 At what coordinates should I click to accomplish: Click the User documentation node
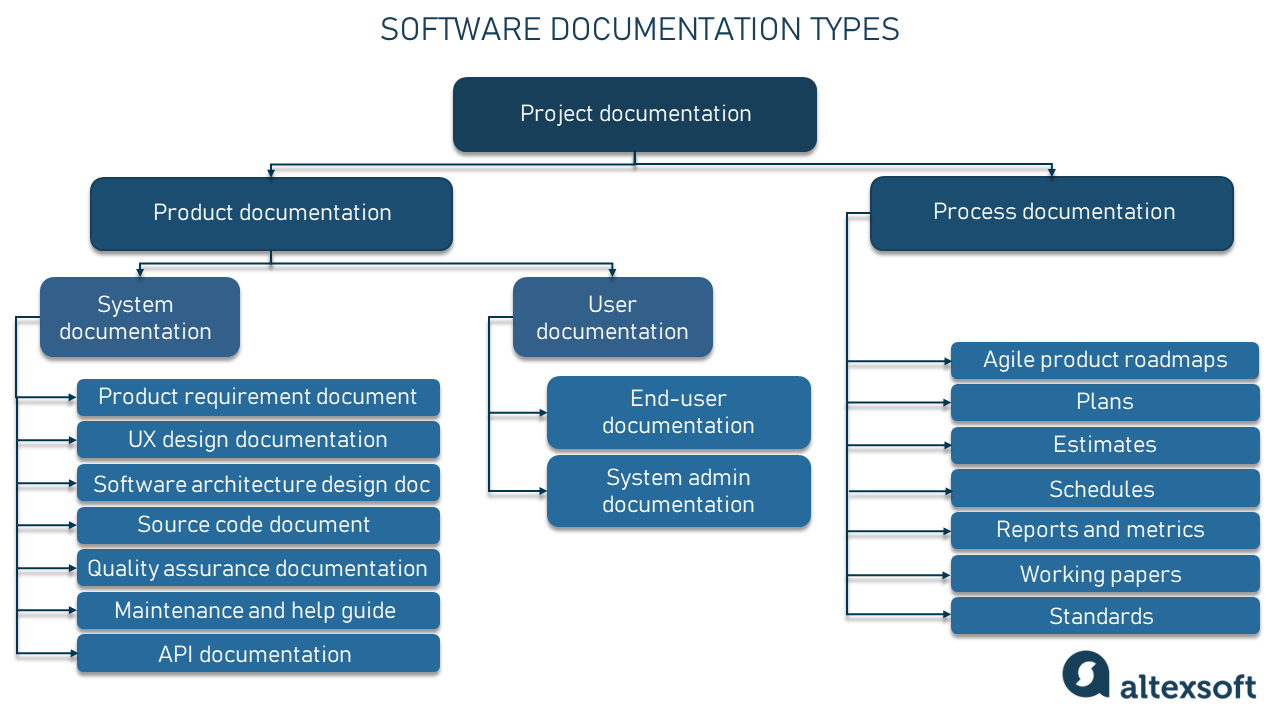click(x=612, y=317)
